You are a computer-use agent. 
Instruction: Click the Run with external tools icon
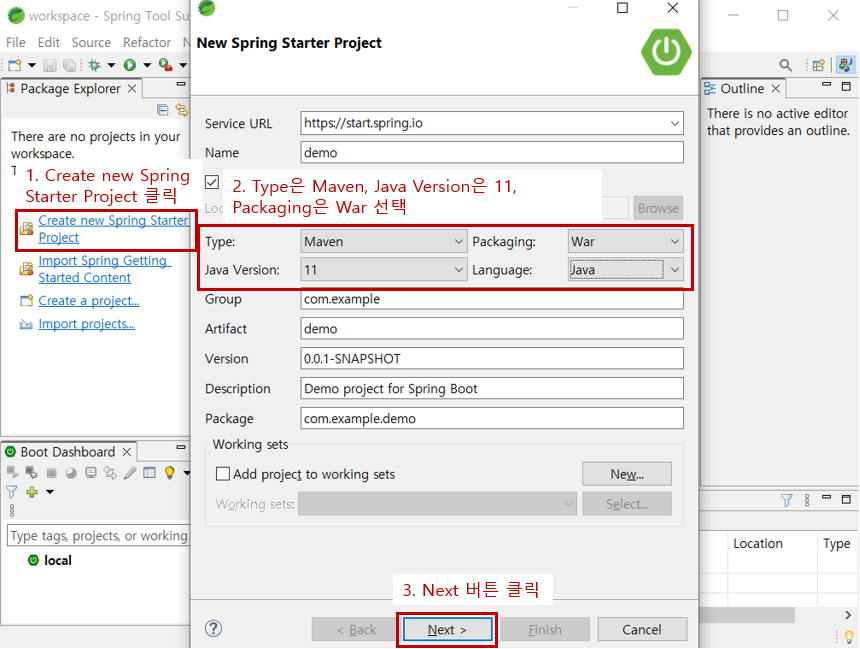tap(166, 65)
